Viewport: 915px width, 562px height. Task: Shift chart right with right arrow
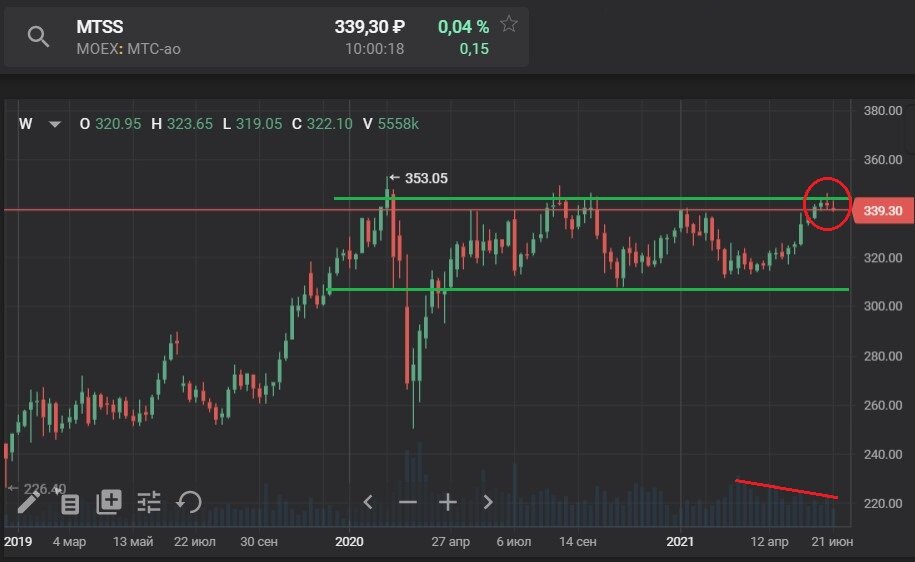pos(488,502)
